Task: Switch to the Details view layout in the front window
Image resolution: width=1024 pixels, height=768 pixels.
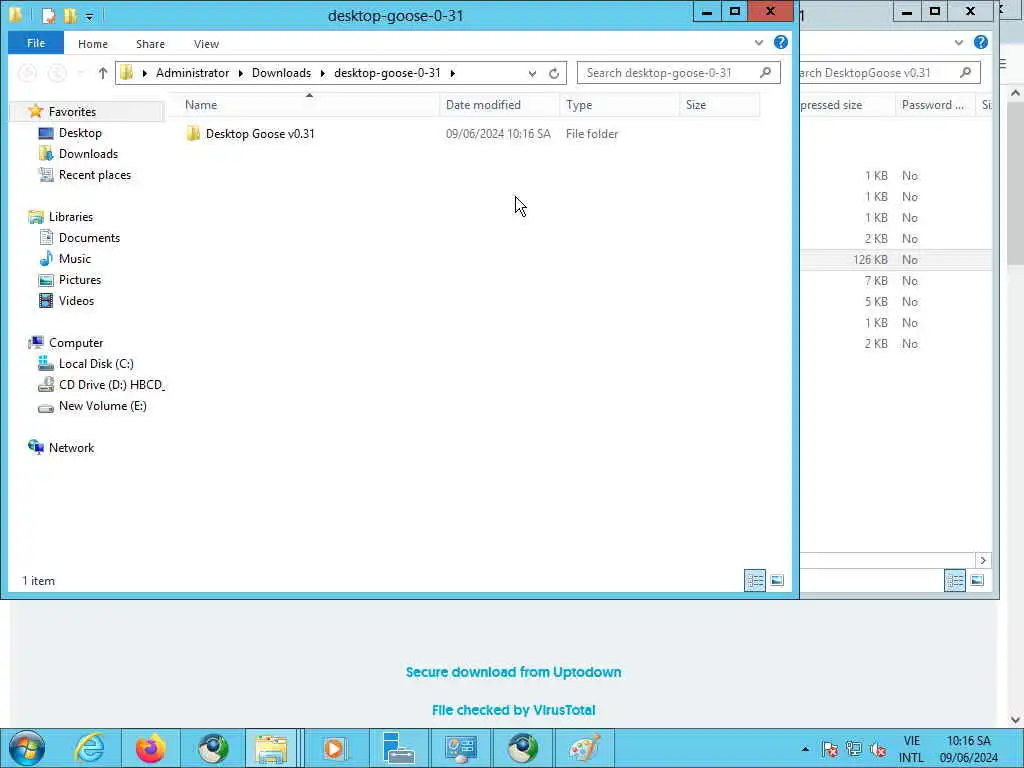Action: (x=755, y=580)
